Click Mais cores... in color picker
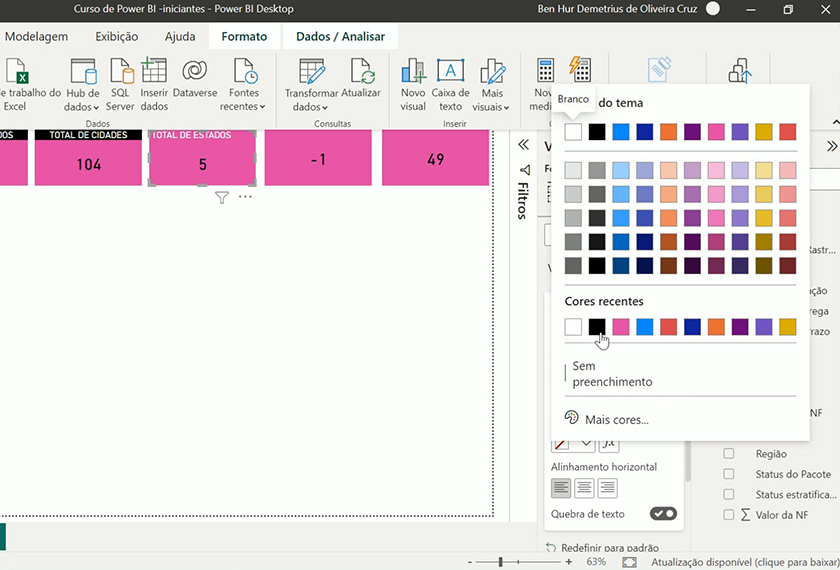Screen dimensions: 840x570 pyautogui.click(x=616, y=420)
